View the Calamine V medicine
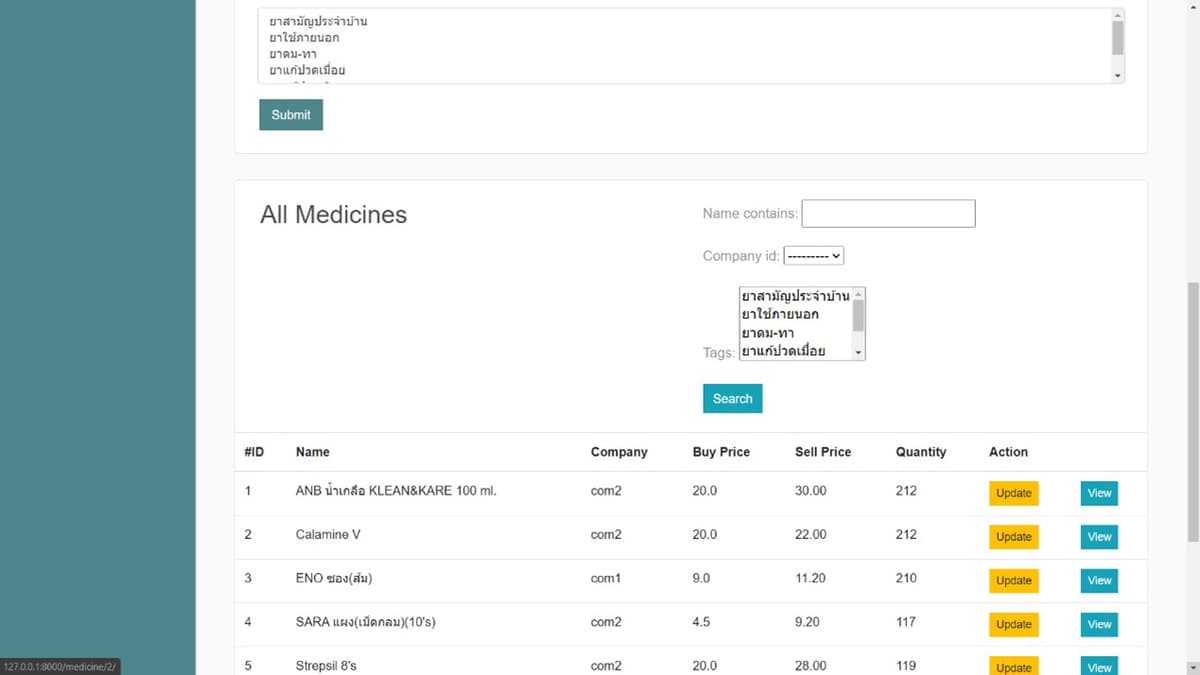Image resolution: width=1200 pixels, height=675 pixels. [1099, 537]
